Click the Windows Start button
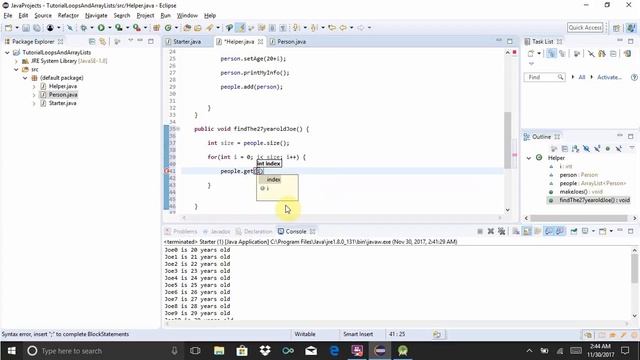The width and height of the screenshot is (640, 360). [x=11, y=351]
